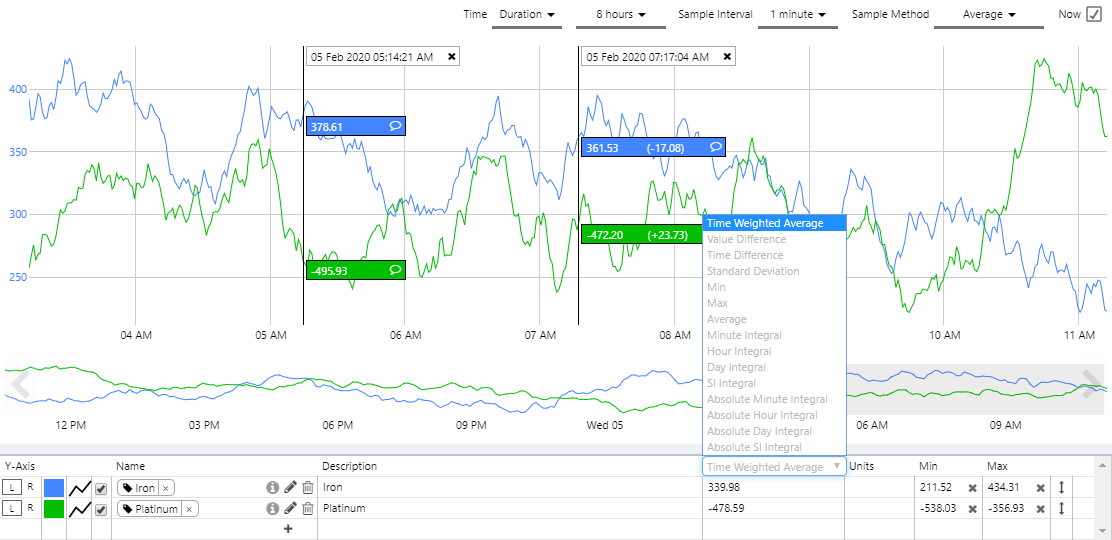Click the pencil edit icon for Platinum

click(x=290, y=508)
